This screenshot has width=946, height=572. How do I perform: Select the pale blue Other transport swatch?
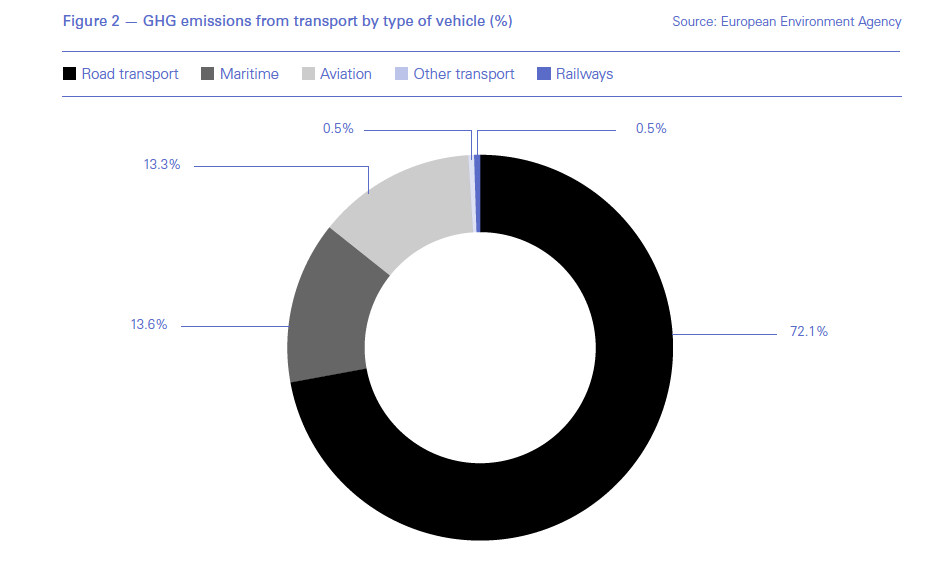(x=401, y=74)
